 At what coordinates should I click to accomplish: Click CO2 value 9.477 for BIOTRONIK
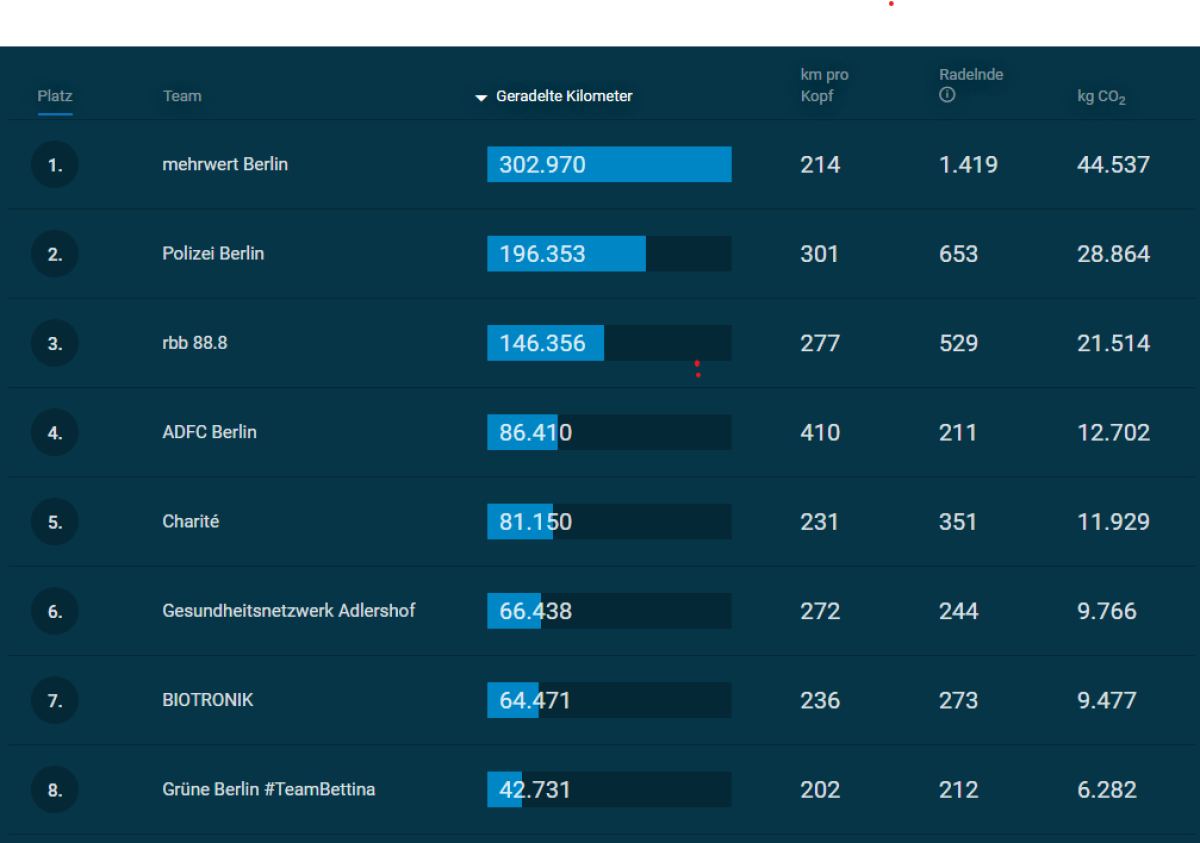point(1107,701)
